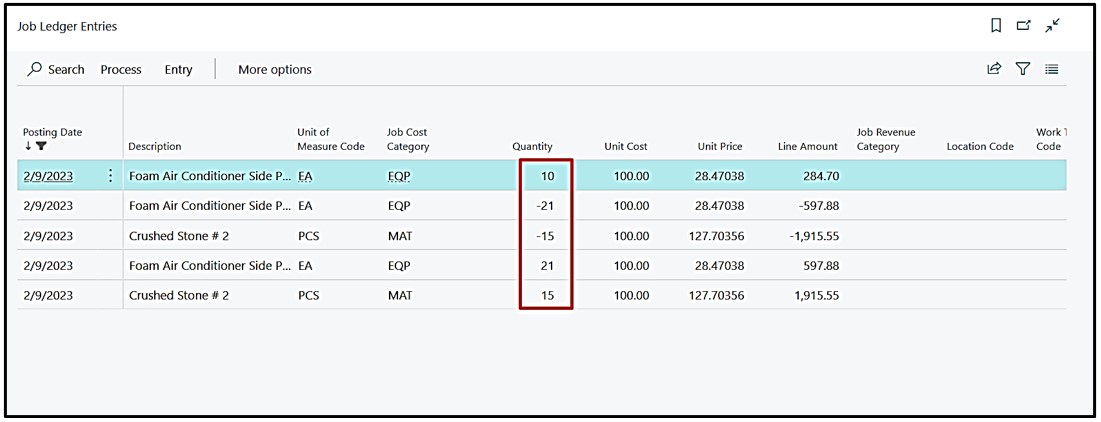Switch layout with list view icon
The height and width of the screenshot is (422, 1101).
[1052, 69]
